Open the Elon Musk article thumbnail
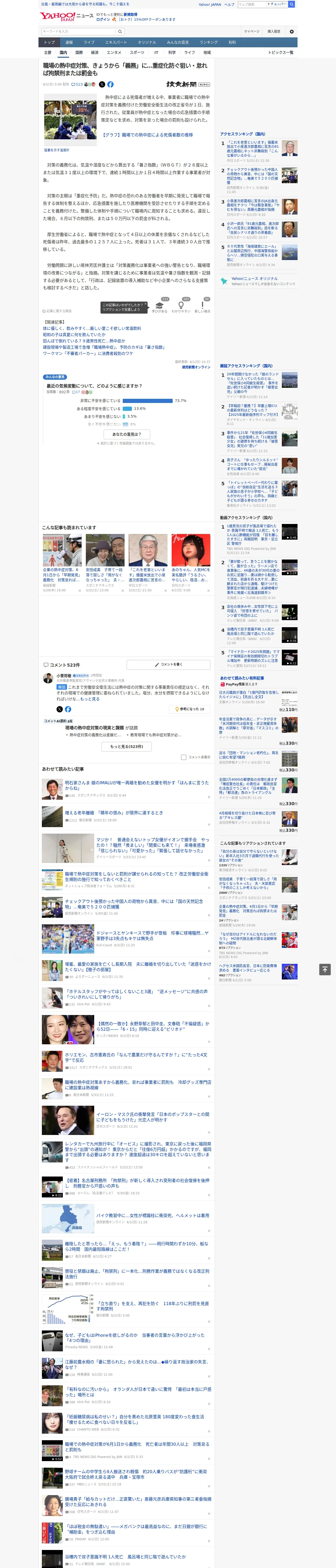Viewport: 336px width, 1568px height. coord(68,1120)
